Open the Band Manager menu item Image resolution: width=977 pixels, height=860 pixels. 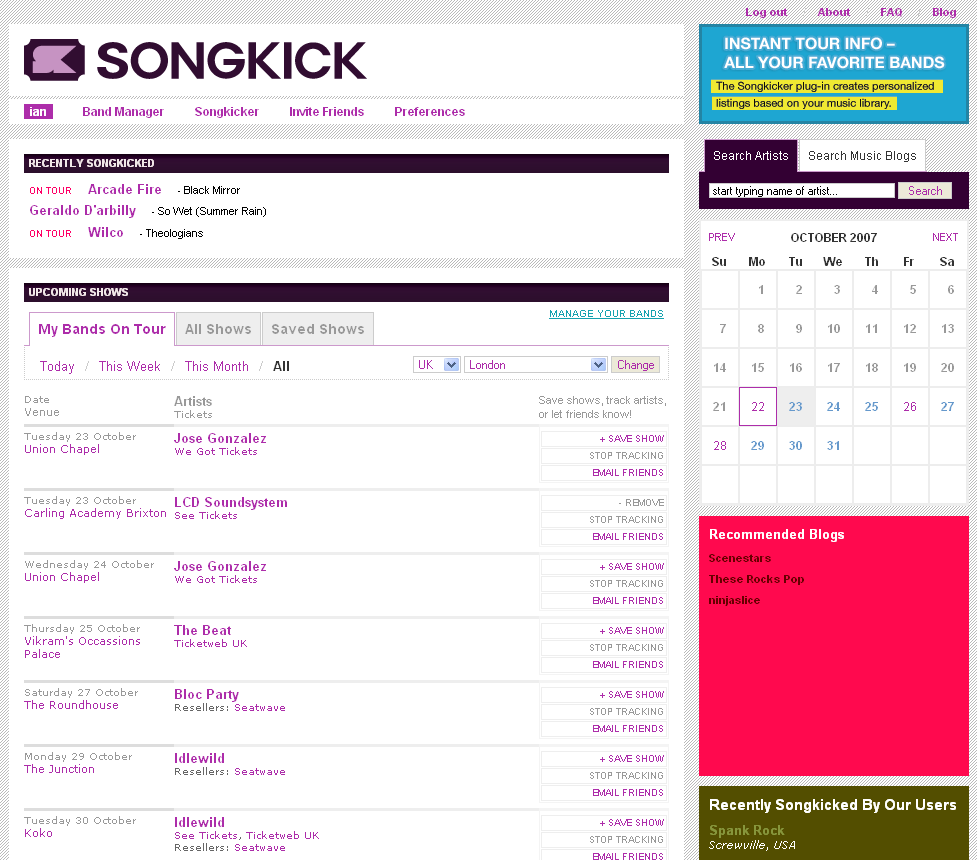coord(123,112)
